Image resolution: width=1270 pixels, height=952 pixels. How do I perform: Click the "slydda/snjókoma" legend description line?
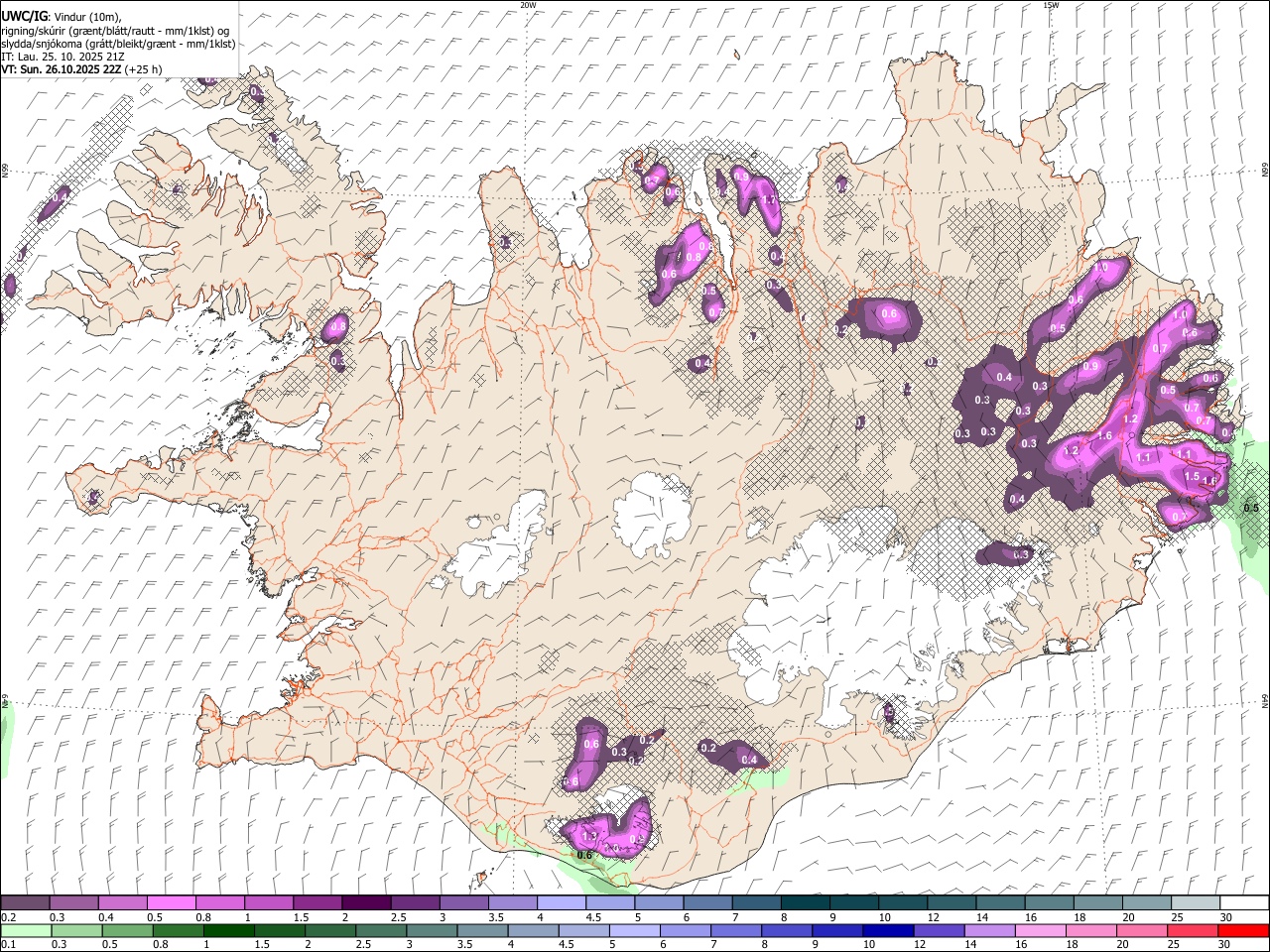coord(118,44)
